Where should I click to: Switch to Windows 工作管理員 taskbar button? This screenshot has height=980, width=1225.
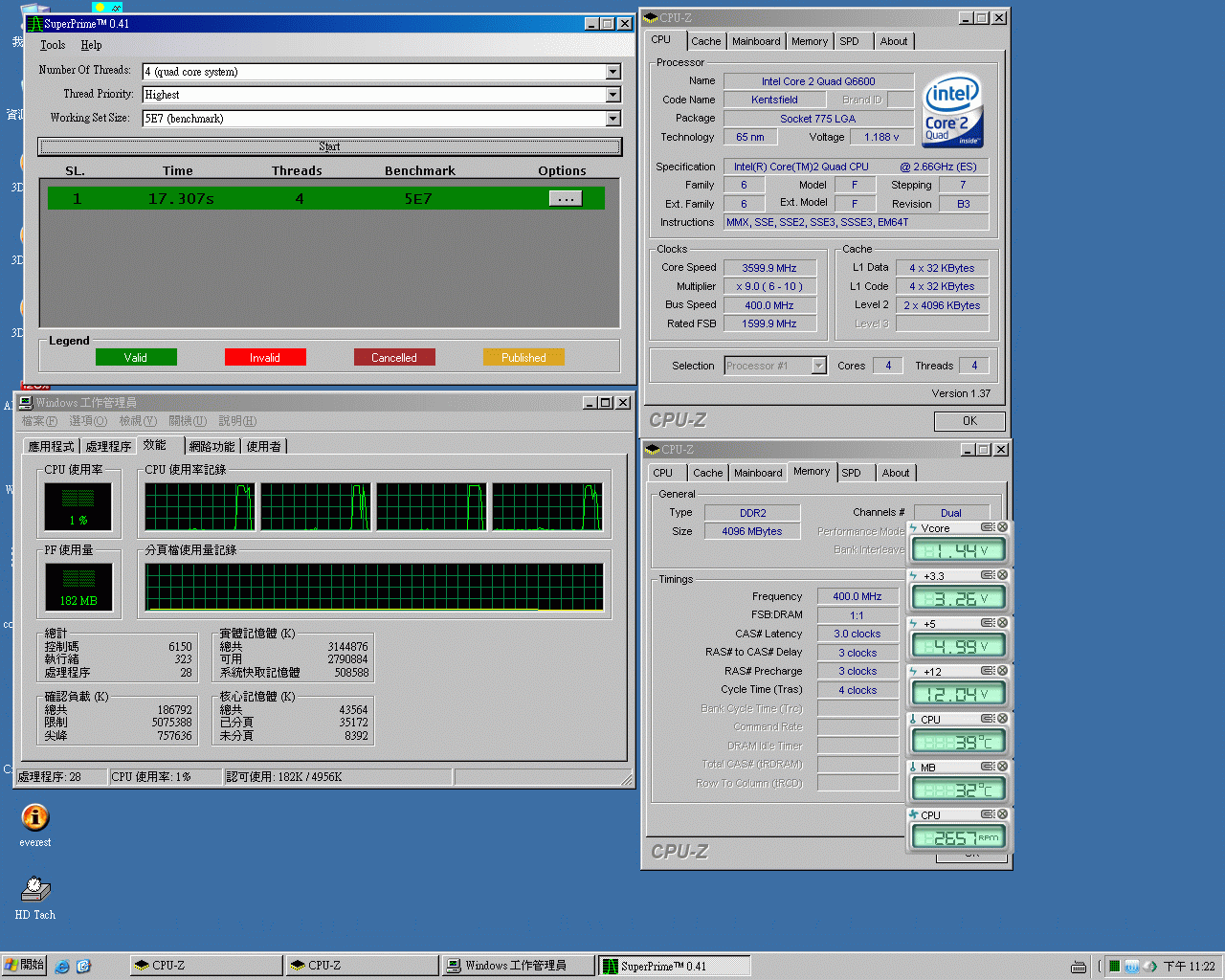[x=517, y=966]
